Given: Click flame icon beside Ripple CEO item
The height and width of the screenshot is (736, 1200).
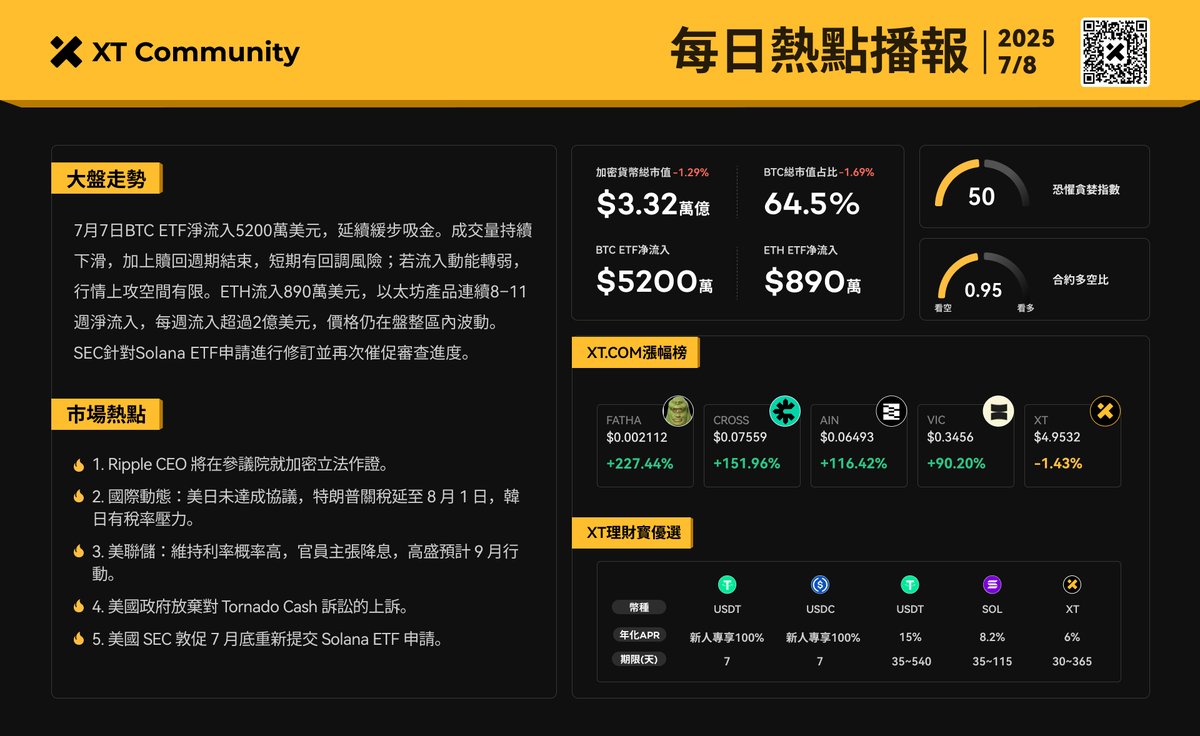Looking at the screenshot, I should [78, 465].
